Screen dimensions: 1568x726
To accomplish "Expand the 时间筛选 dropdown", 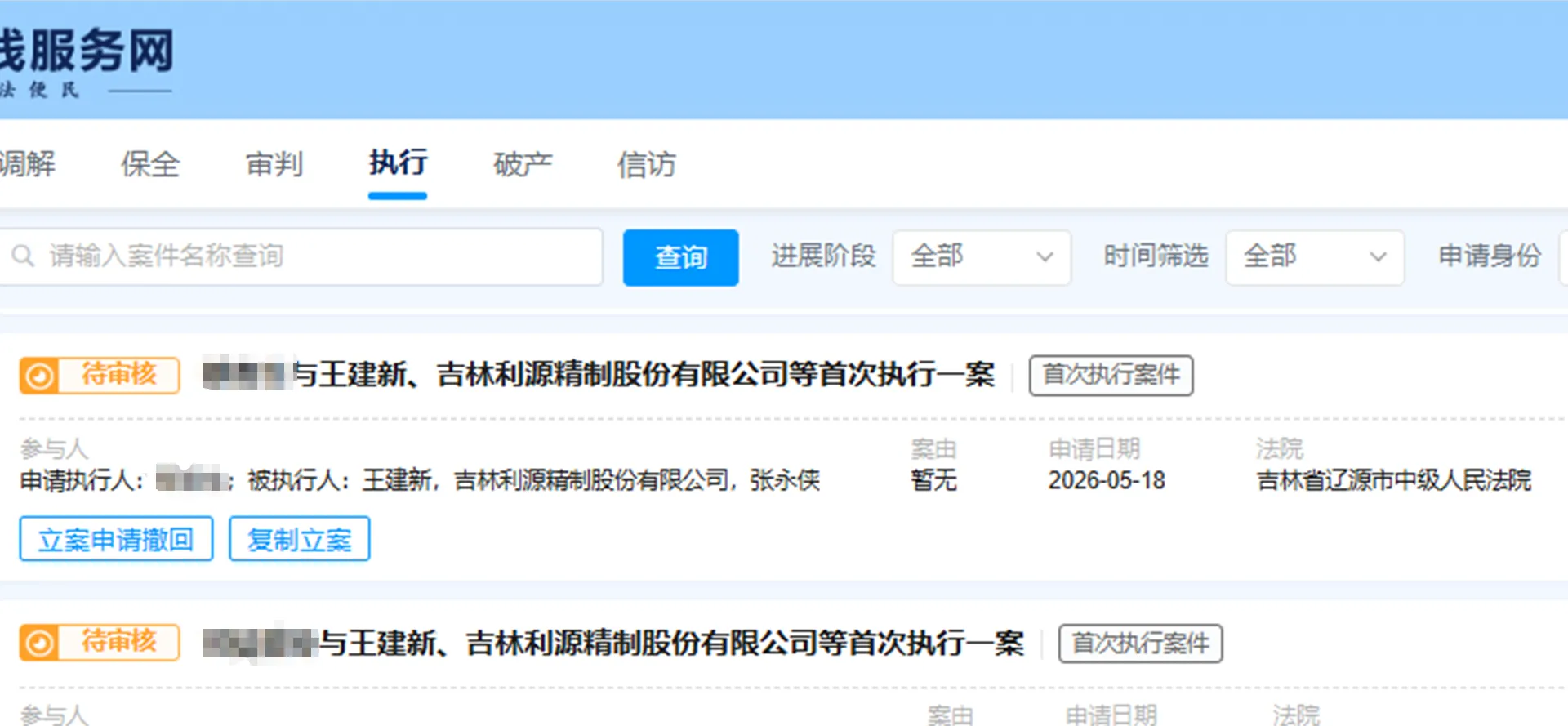I will click(1315, 257).
